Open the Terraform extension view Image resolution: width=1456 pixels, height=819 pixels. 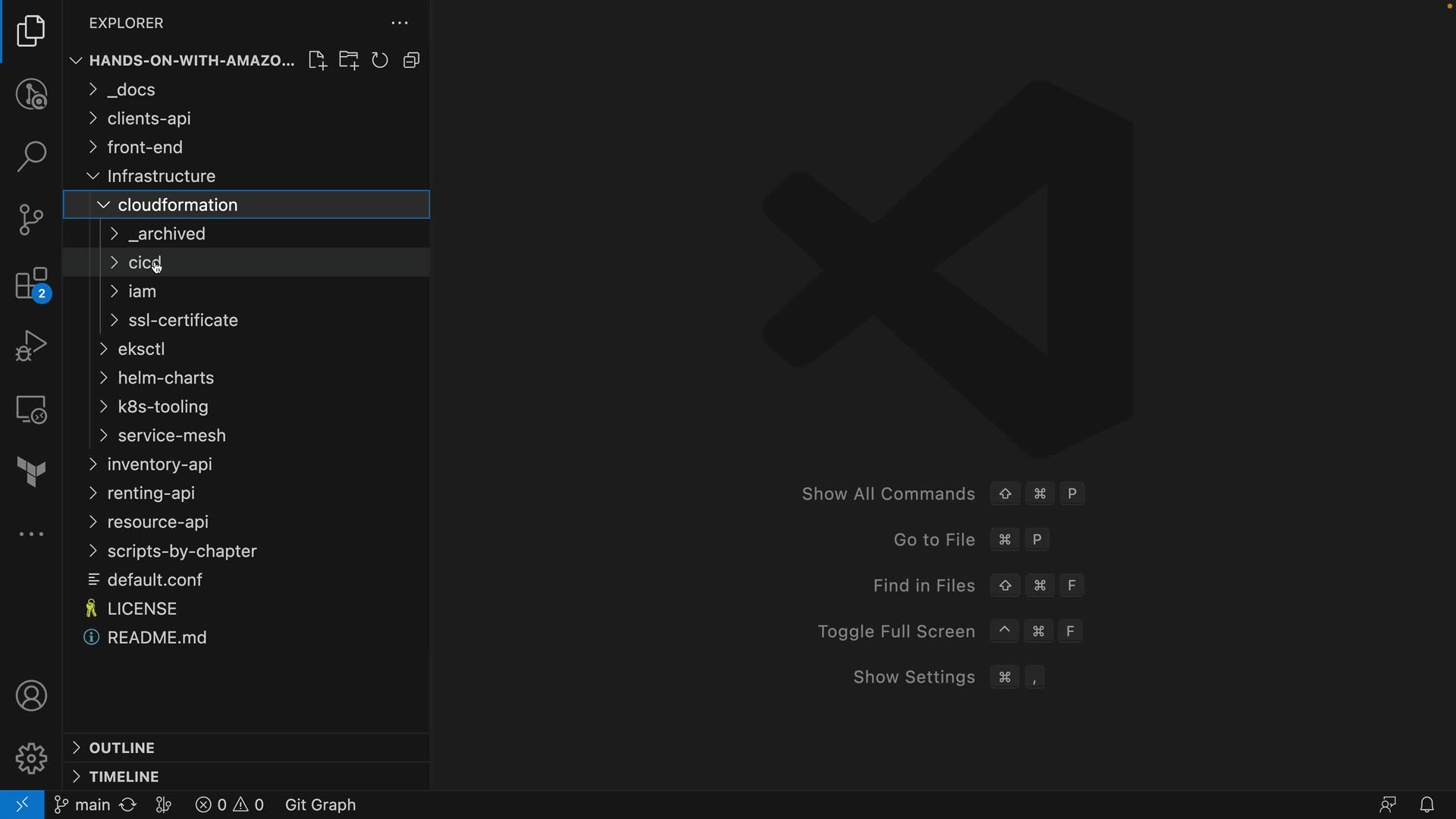tap(31, 472)
